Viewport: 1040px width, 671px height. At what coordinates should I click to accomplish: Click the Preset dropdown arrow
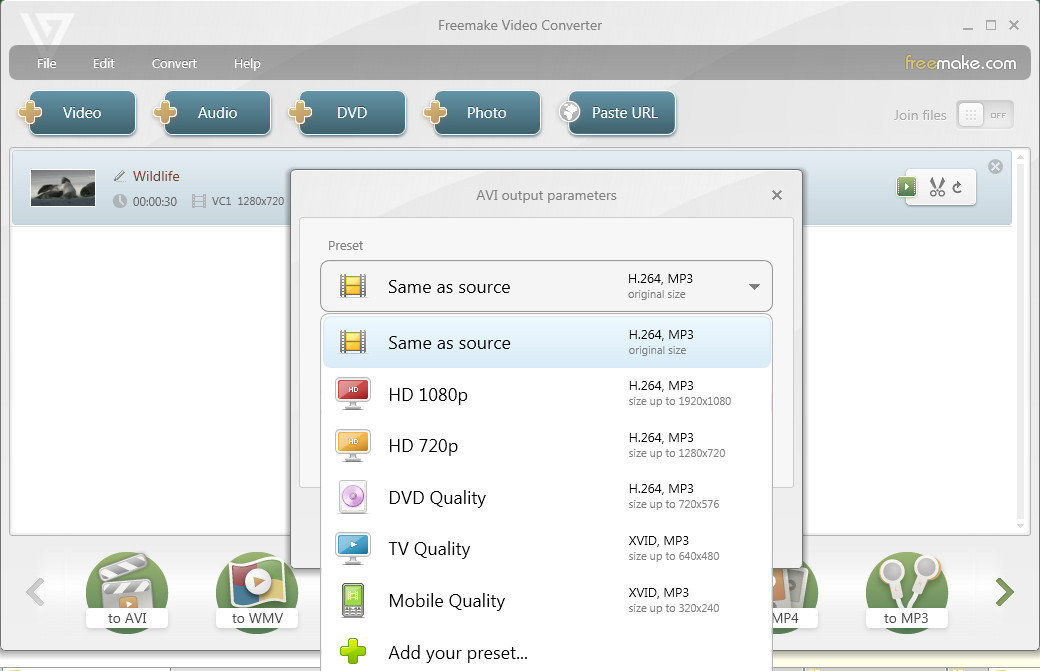click(754, 286)
